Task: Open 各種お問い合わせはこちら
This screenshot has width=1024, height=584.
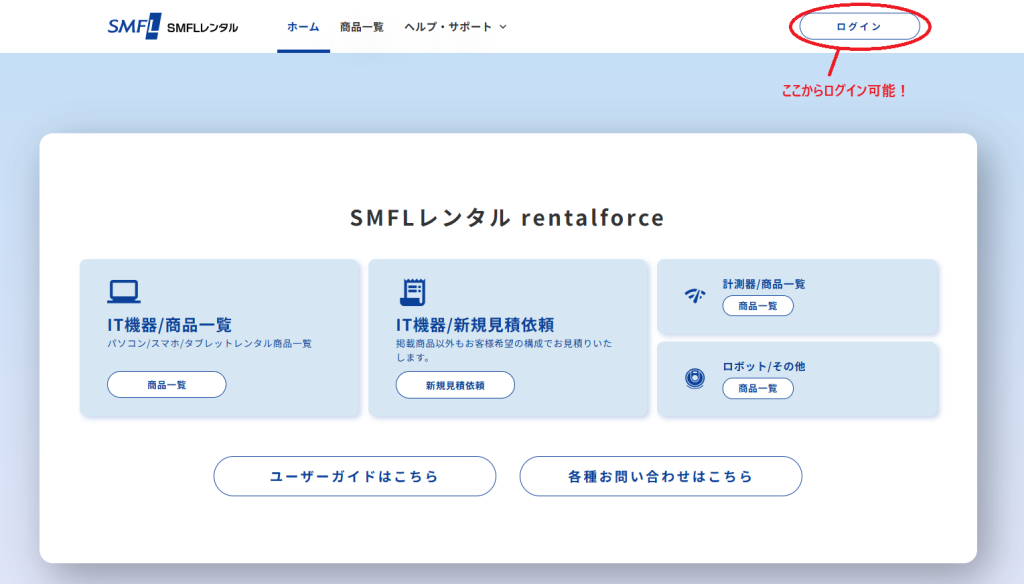Action: click(660, 476)
